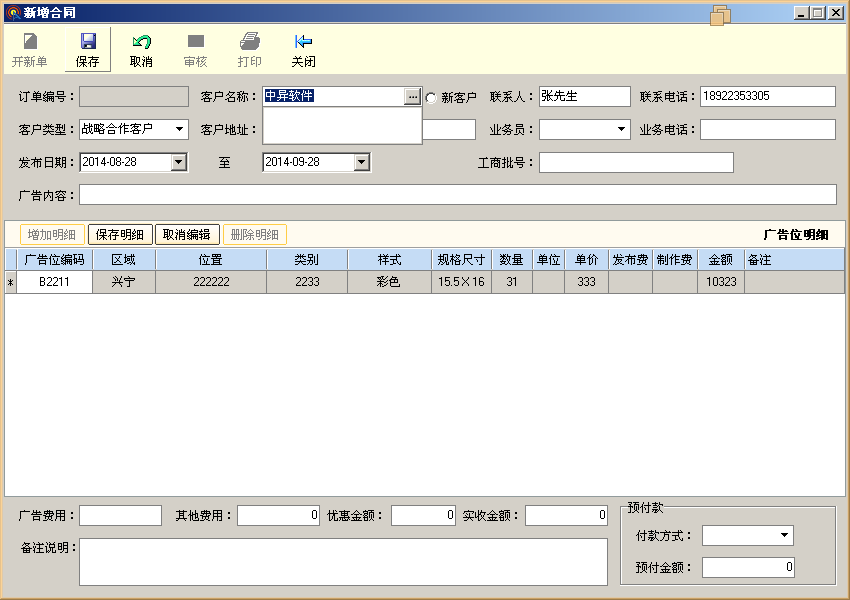This screenshot has height=600, width=850.
Task: Click the 金额 column header
Action: 720,260
